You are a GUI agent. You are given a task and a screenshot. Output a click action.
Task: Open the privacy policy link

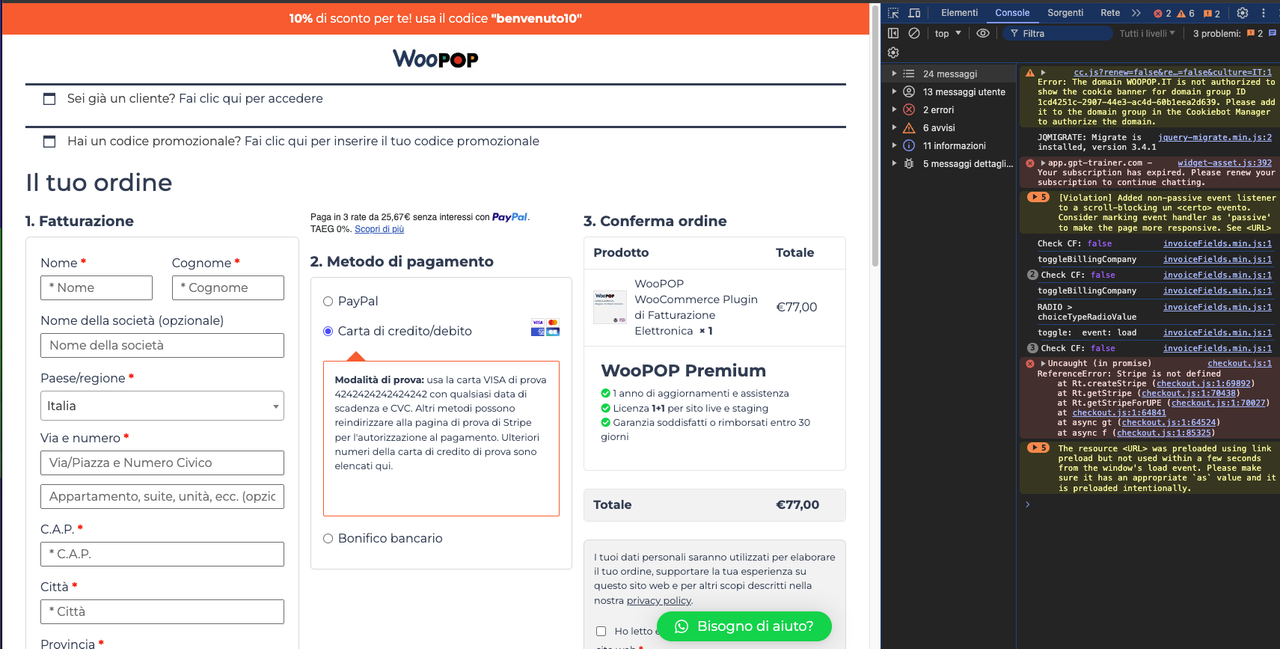659,601
